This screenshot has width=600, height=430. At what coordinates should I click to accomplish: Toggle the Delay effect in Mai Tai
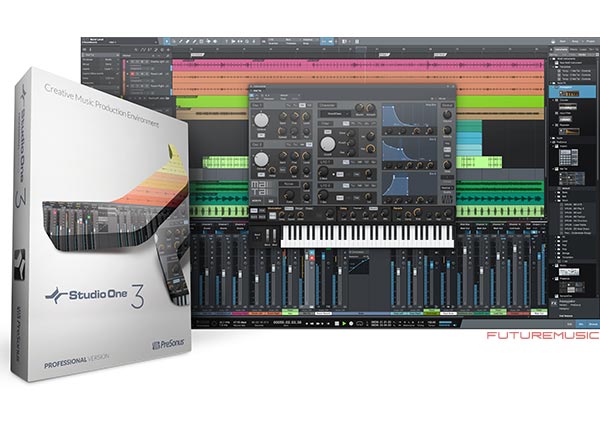[x=342, y=208]
